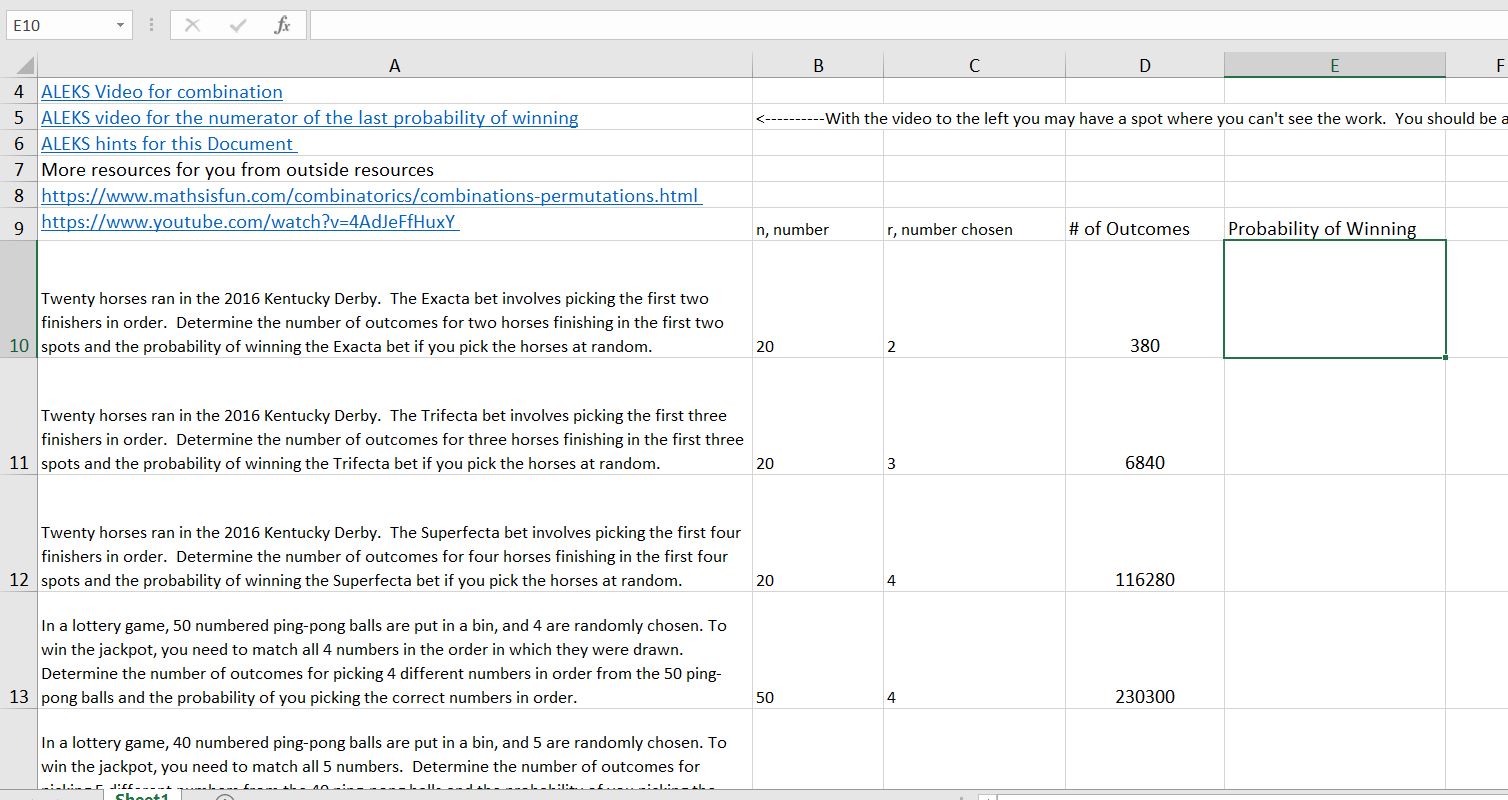
Task: Select column A header
Action: [x=394, y=66]
